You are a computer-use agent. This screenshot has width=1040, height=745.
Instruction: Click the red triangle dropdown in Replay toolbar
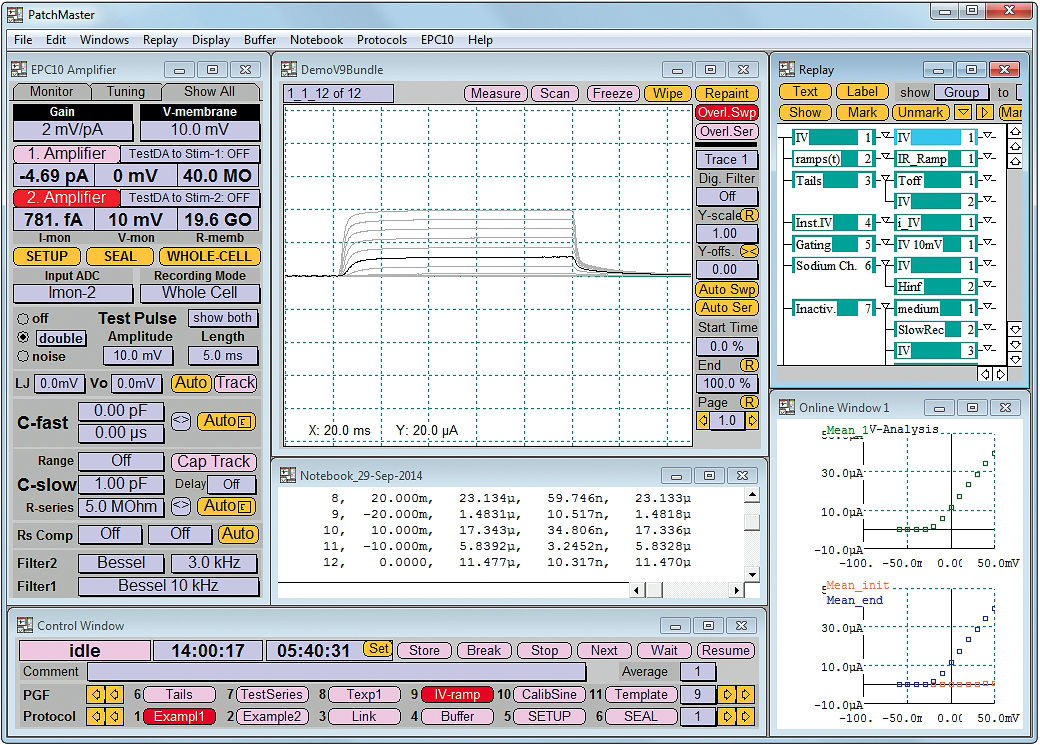pyautogui.click(x=962, y=112)
